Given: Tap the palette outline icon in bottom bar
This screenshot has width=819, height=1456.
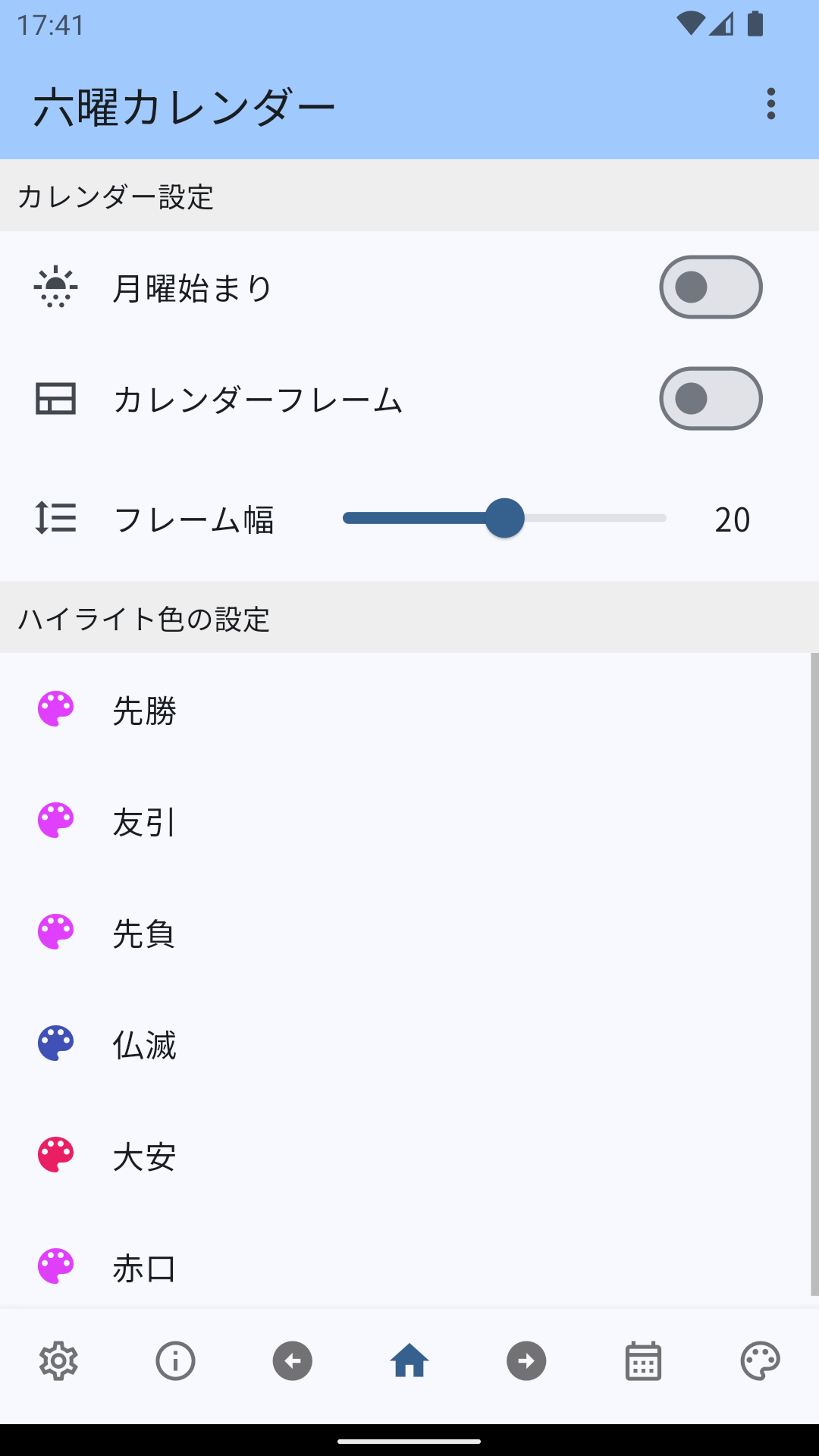Looking at the screenshot, I should (760, 1361).
